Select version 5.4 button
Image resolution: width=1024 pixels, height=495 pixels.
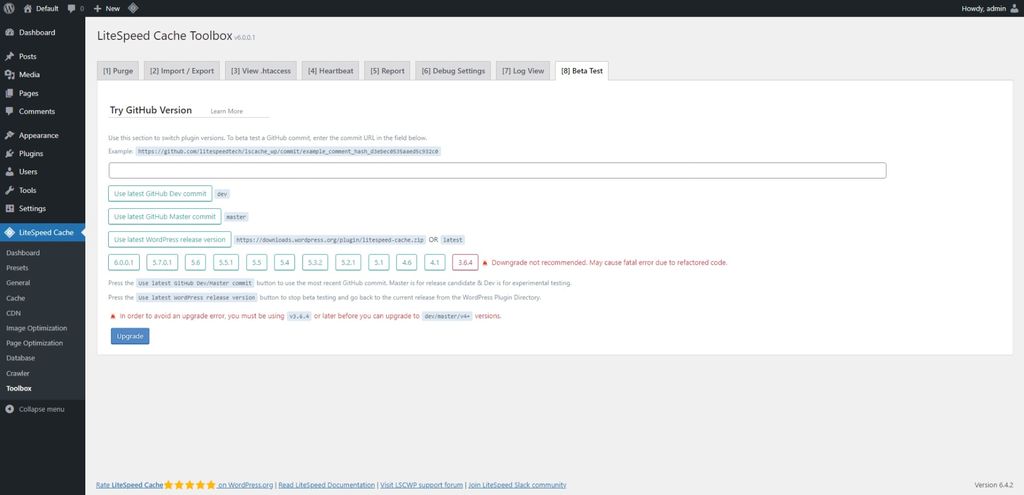pos(285,263)
